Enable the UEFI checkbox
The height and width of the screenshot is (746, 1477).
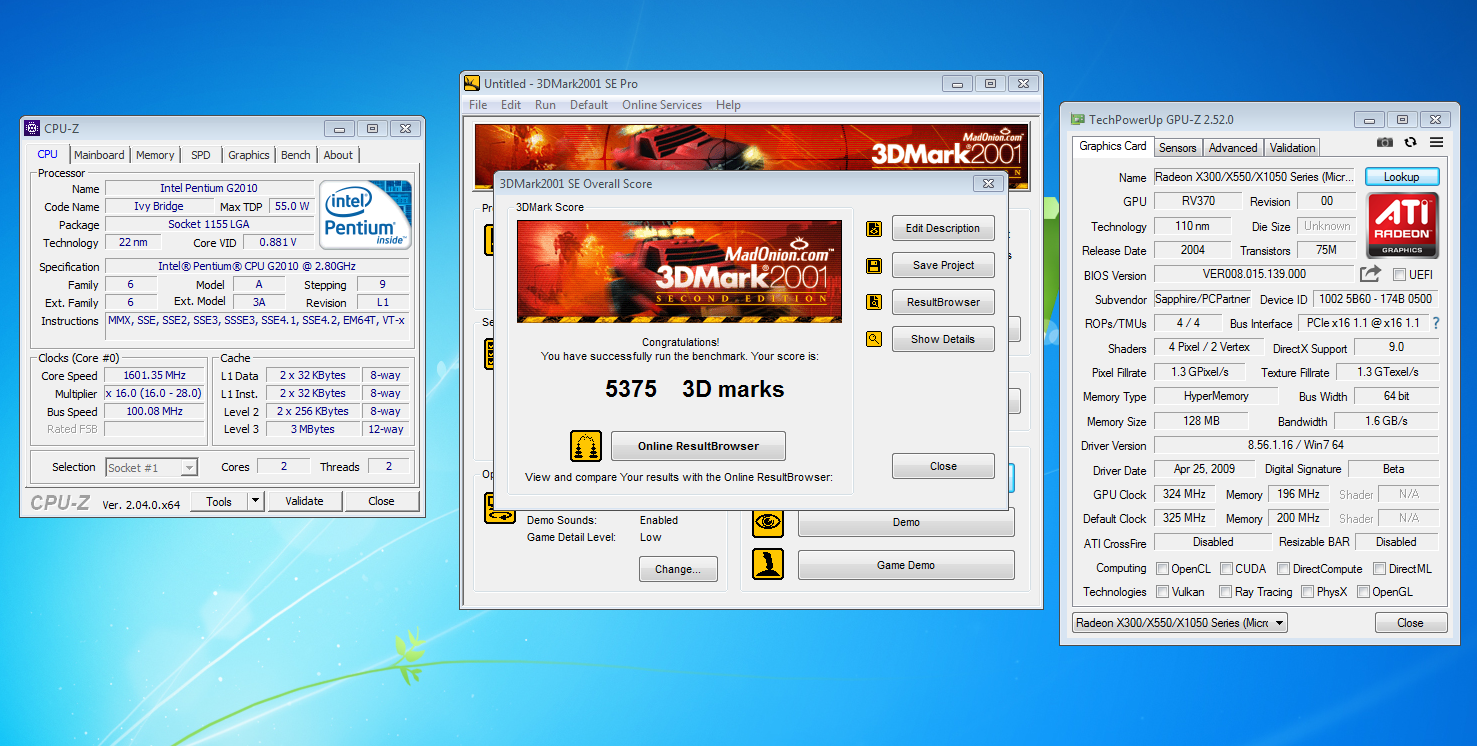click(1399, 275)
